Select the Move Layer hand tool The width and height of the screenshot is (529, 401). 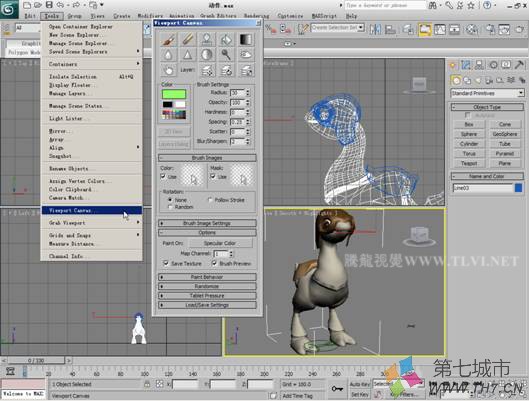[168, 70]
